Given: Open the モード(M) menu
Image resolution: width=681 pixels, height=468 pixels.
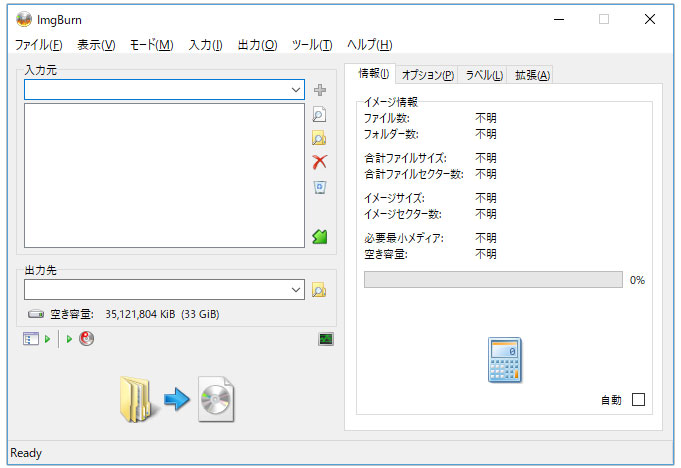Looking at the screenshot, I should coord(152,45).
